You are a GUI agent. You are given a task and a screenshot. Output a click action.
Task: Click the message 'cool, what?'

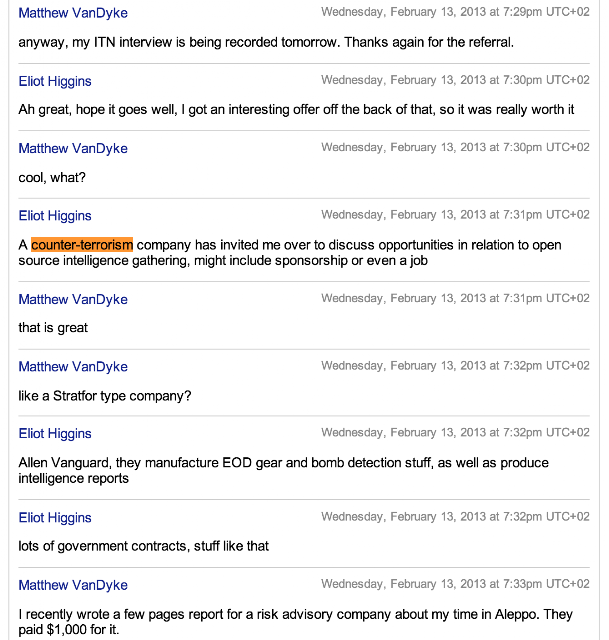(52, 178)
